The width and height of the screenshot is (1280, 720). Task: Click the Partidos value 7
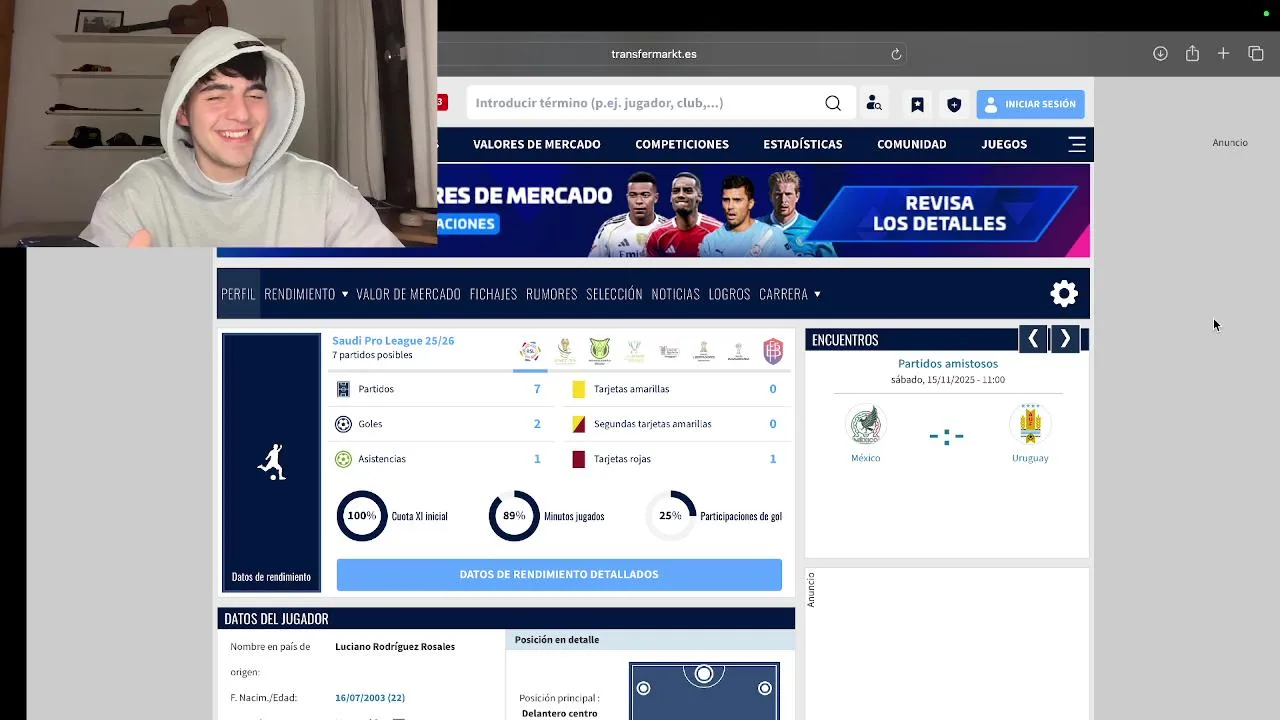[537, 389]
